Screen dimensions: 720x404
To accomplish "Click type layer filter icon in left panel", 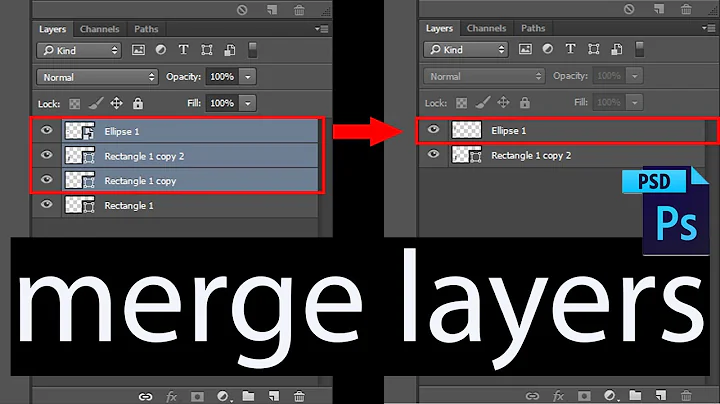I will 183,50.
